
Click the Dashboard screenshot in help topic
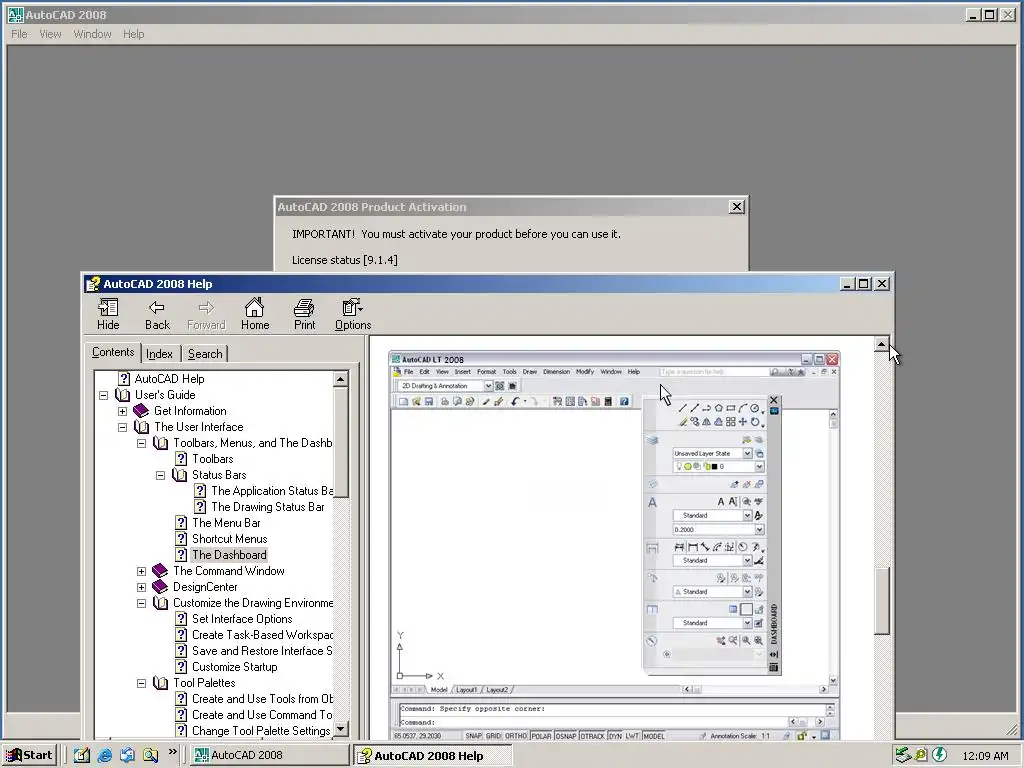614,545
